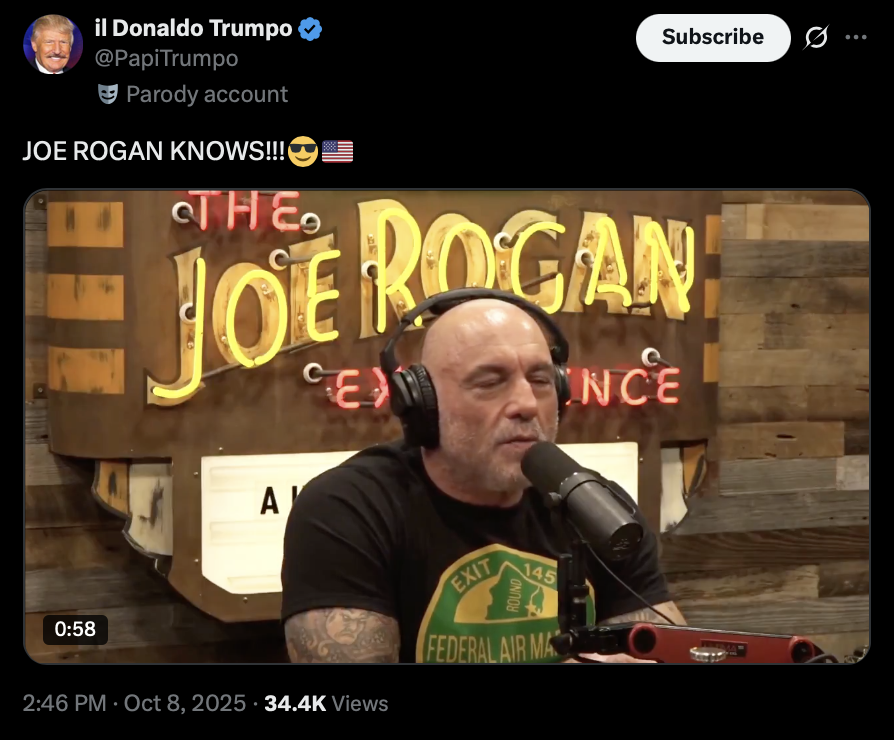894x740 pixels.
Task: Click the parody account mask icon
Action: (x=108, y=94)
